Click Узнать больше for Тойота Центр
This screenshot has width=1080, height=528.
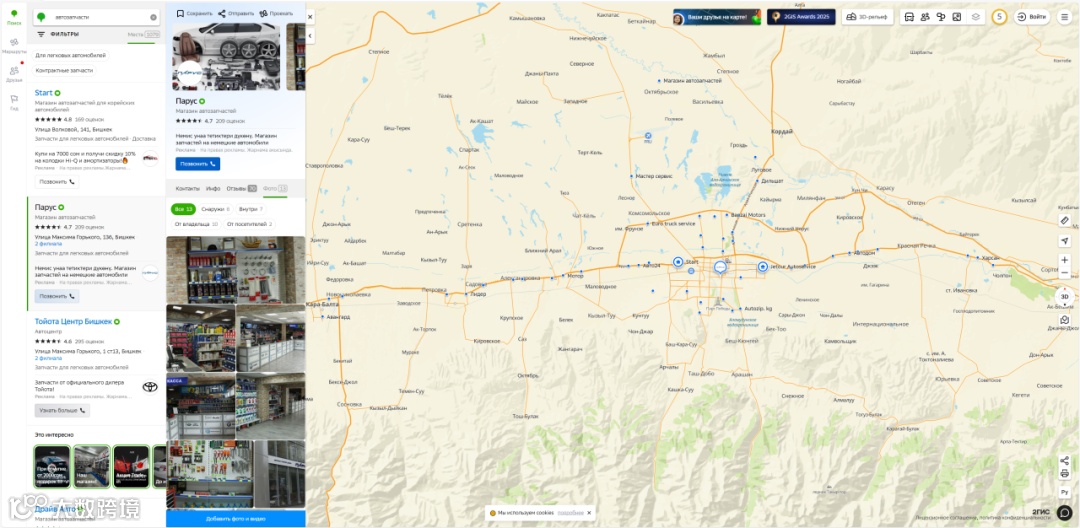pyautogui.click(x=62, y=410)
